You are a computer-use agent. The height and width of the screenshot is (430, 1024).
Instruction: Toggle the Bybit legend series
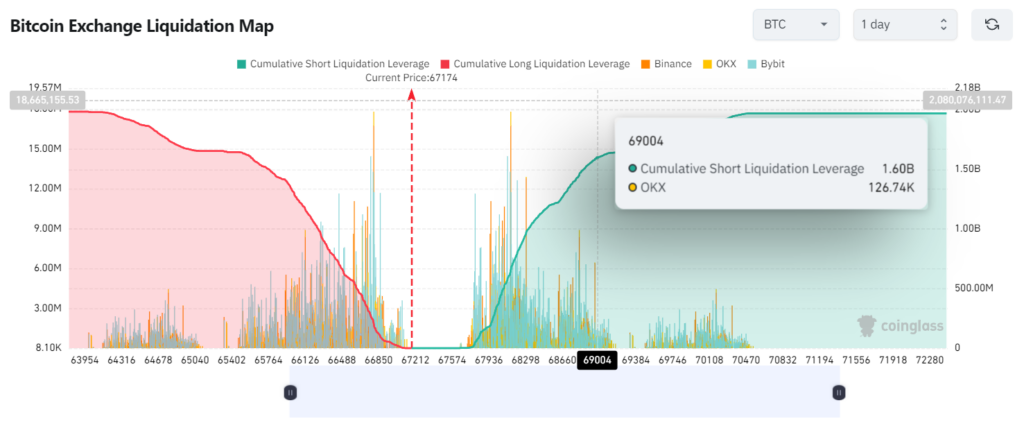[765, 64]
